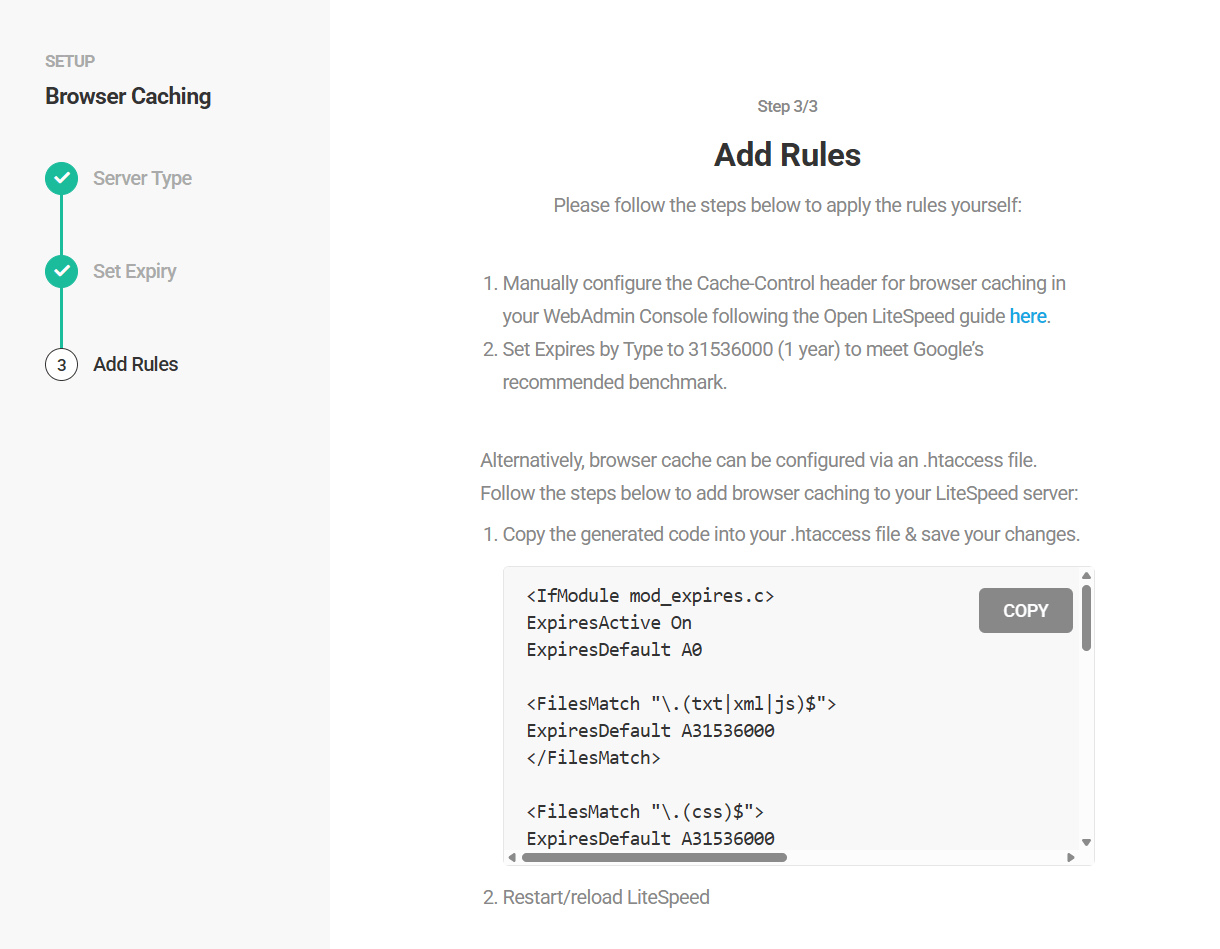Click the code box scroll right arrow
Viewport: 1220px width, 949px height.
pyautogui.click(x=1071, y=857)
